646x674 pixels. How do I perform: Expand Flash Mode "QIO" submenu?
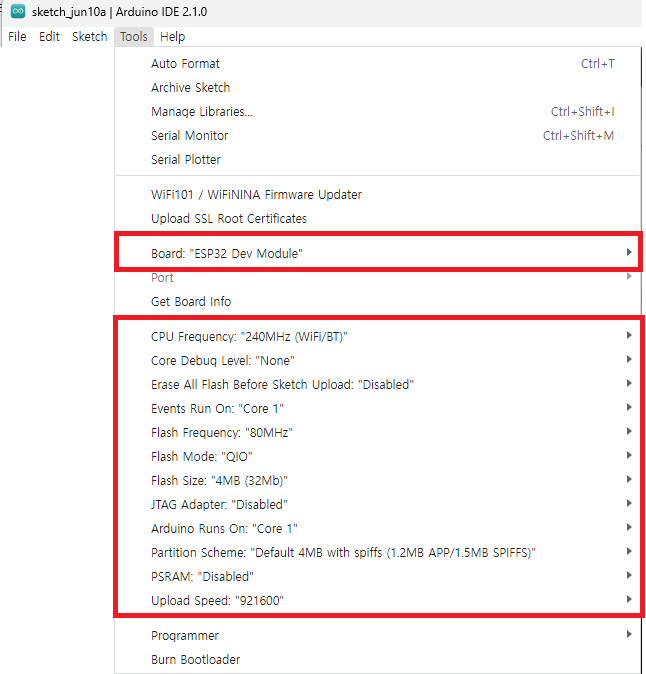coord(377,456)
